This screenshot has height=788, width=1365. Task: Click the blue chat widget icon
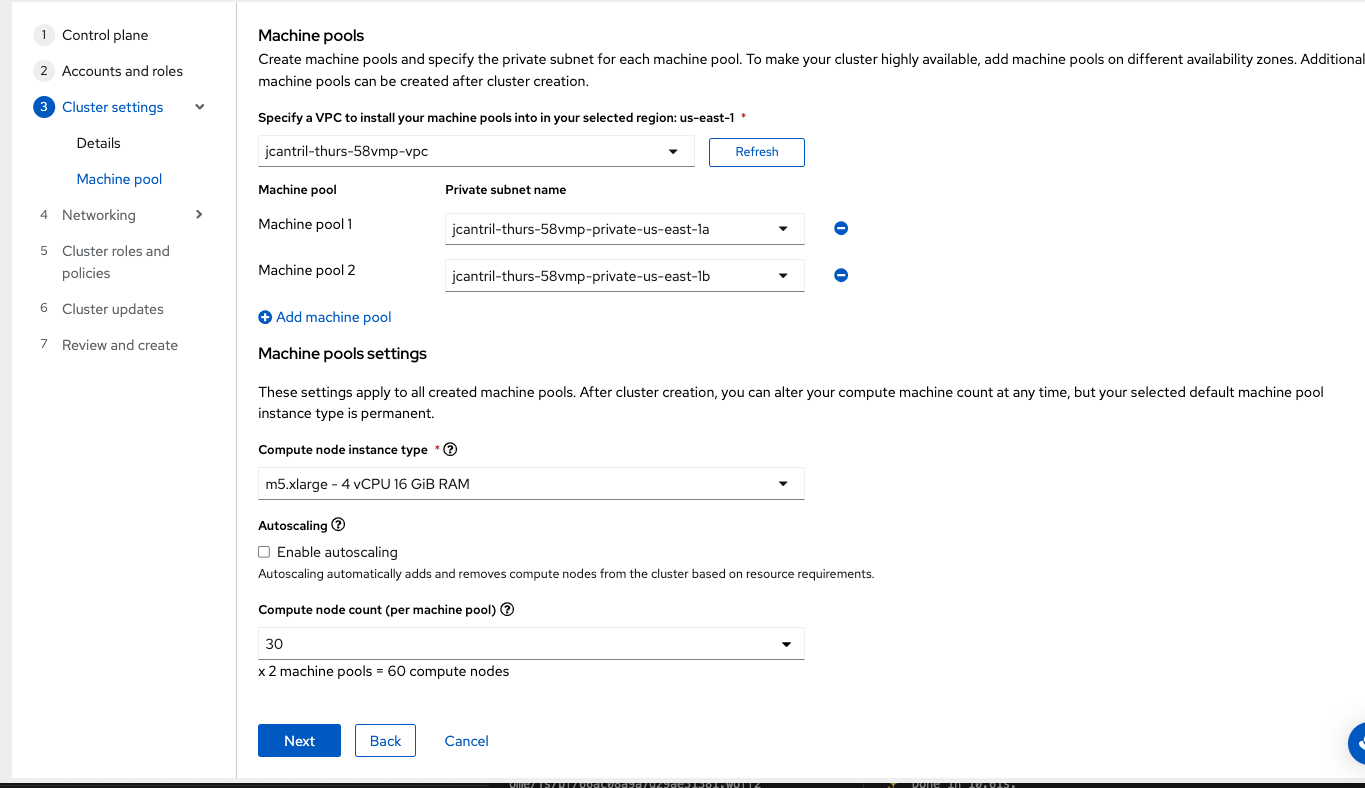(1356, 743)
